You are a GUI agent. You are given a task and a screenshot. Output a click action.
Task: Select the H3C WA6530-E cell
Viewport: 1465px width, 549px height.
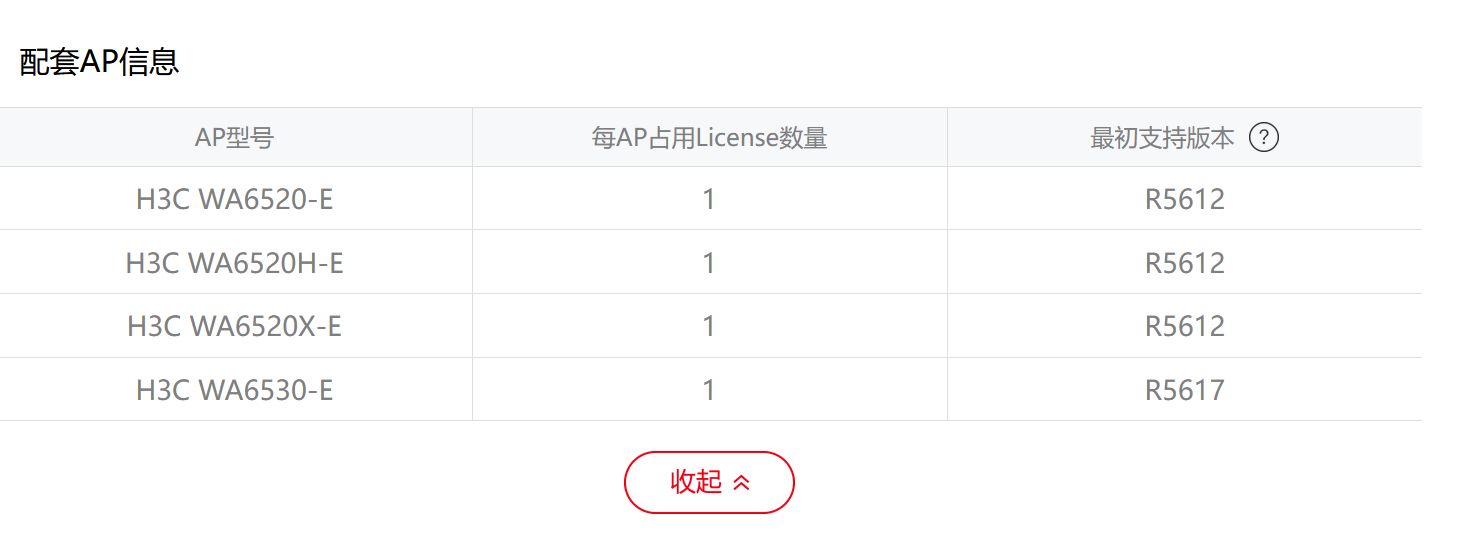[x=235, y=390]
